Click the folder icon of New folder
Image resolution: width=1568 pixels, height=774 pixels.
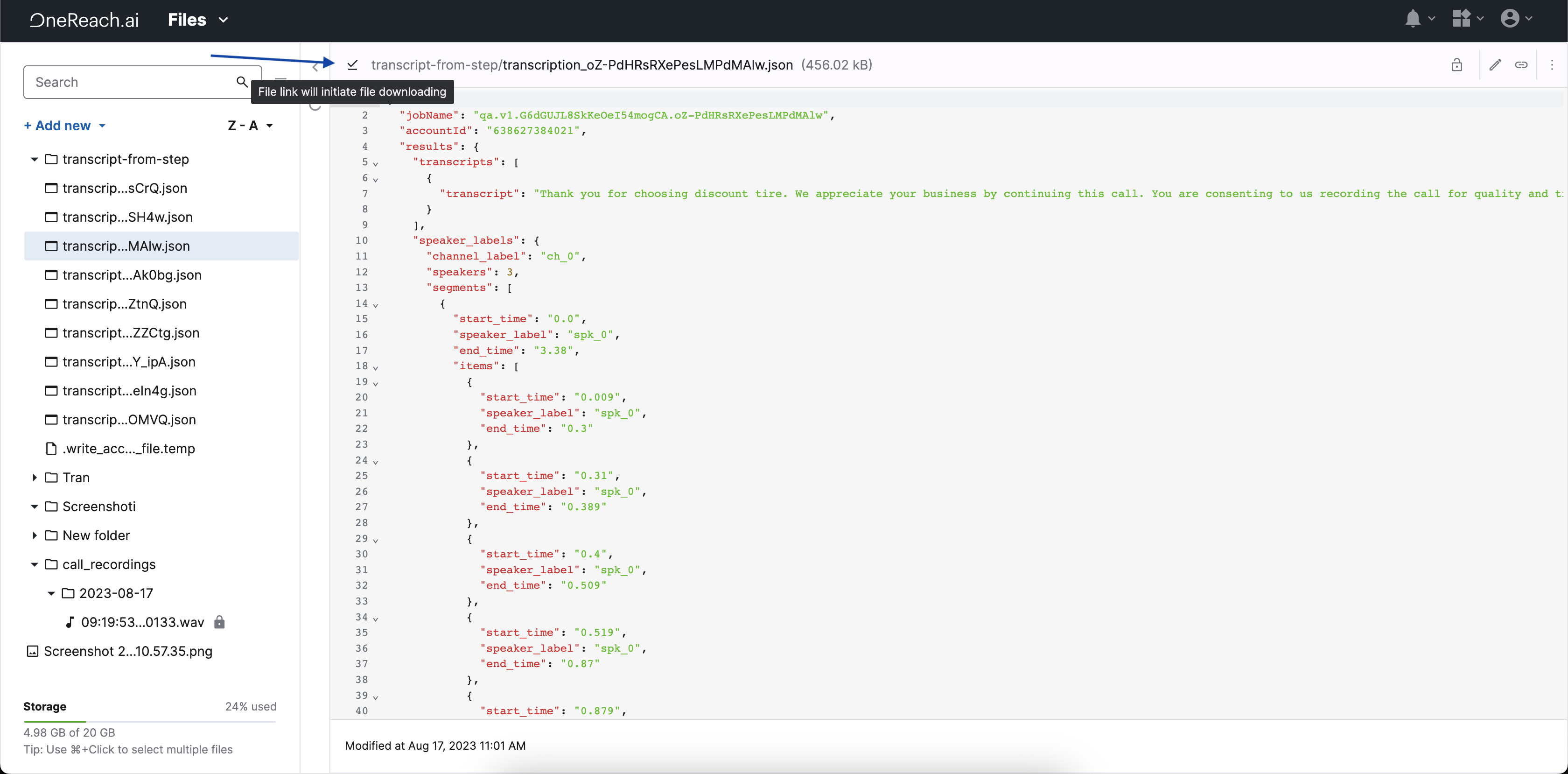pyautogui.click(x=52, y=535)
